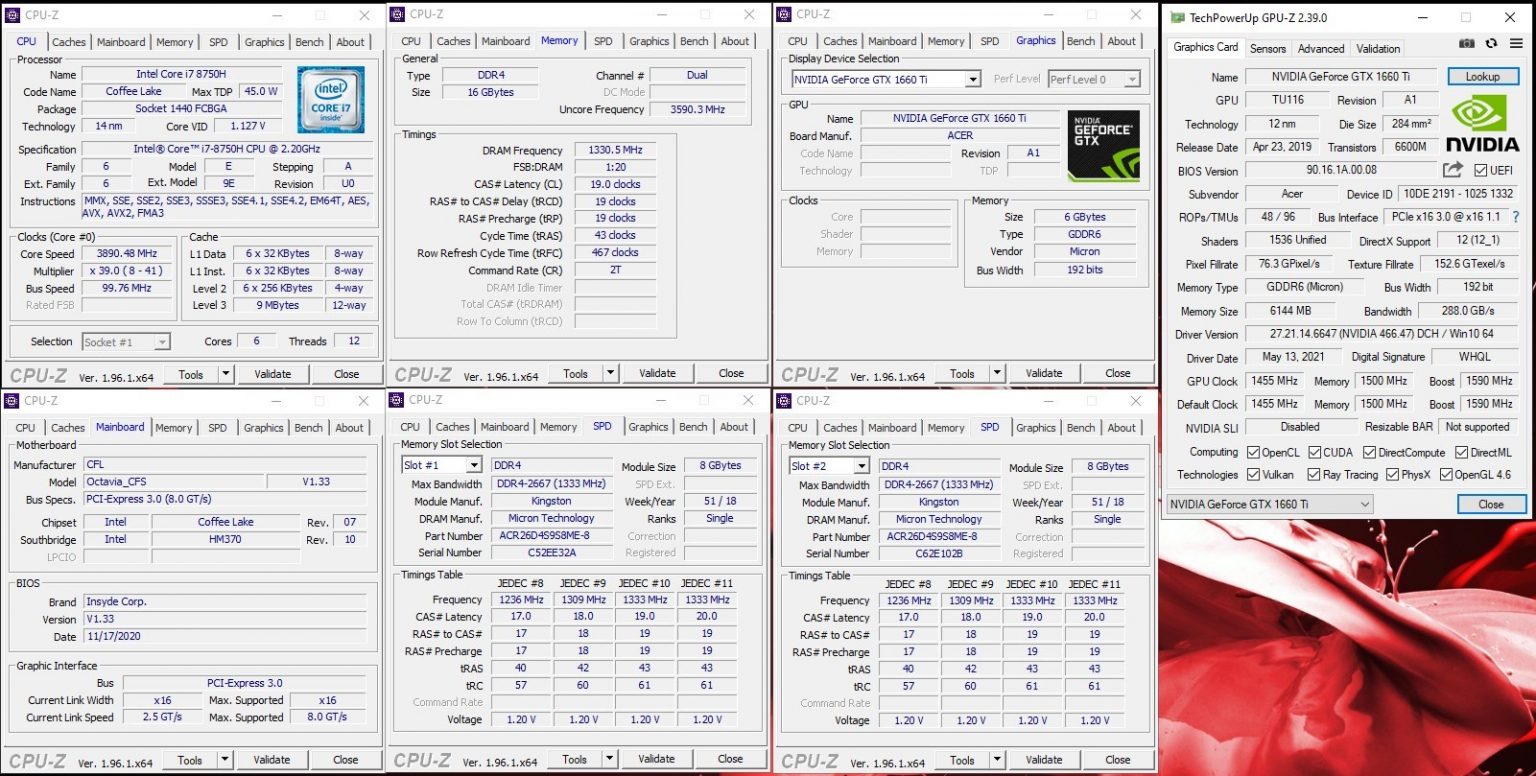
Task: Disable the Ray Tracing technology checkbox
Action: click(1316, 475)
